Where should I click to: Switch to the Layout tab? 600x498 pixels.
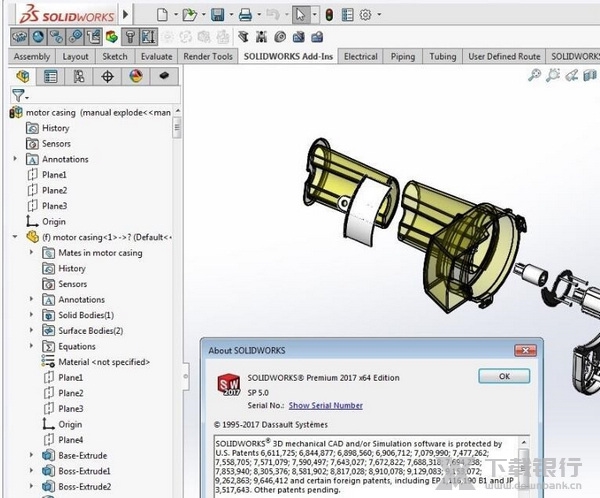[75, 57]
